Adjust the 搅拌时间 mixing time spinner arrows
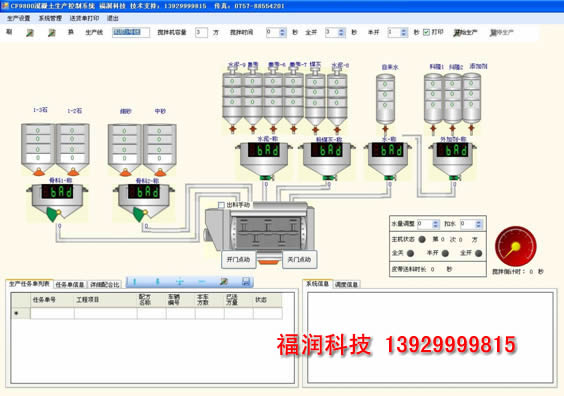 [x=282, y=33]
